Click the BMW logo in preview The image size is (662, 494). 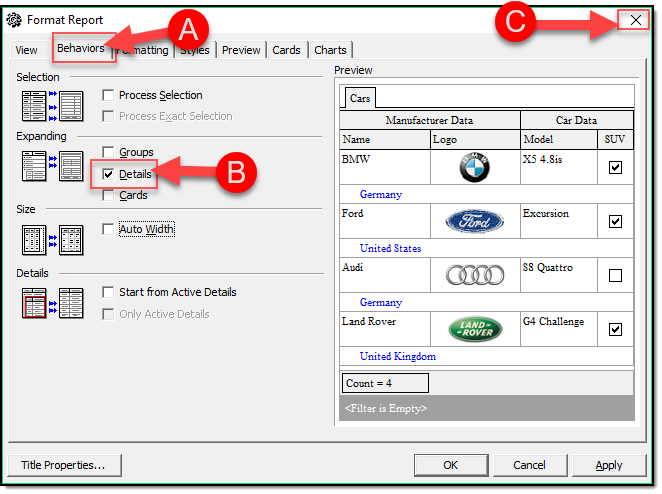[x=475, y=168]
